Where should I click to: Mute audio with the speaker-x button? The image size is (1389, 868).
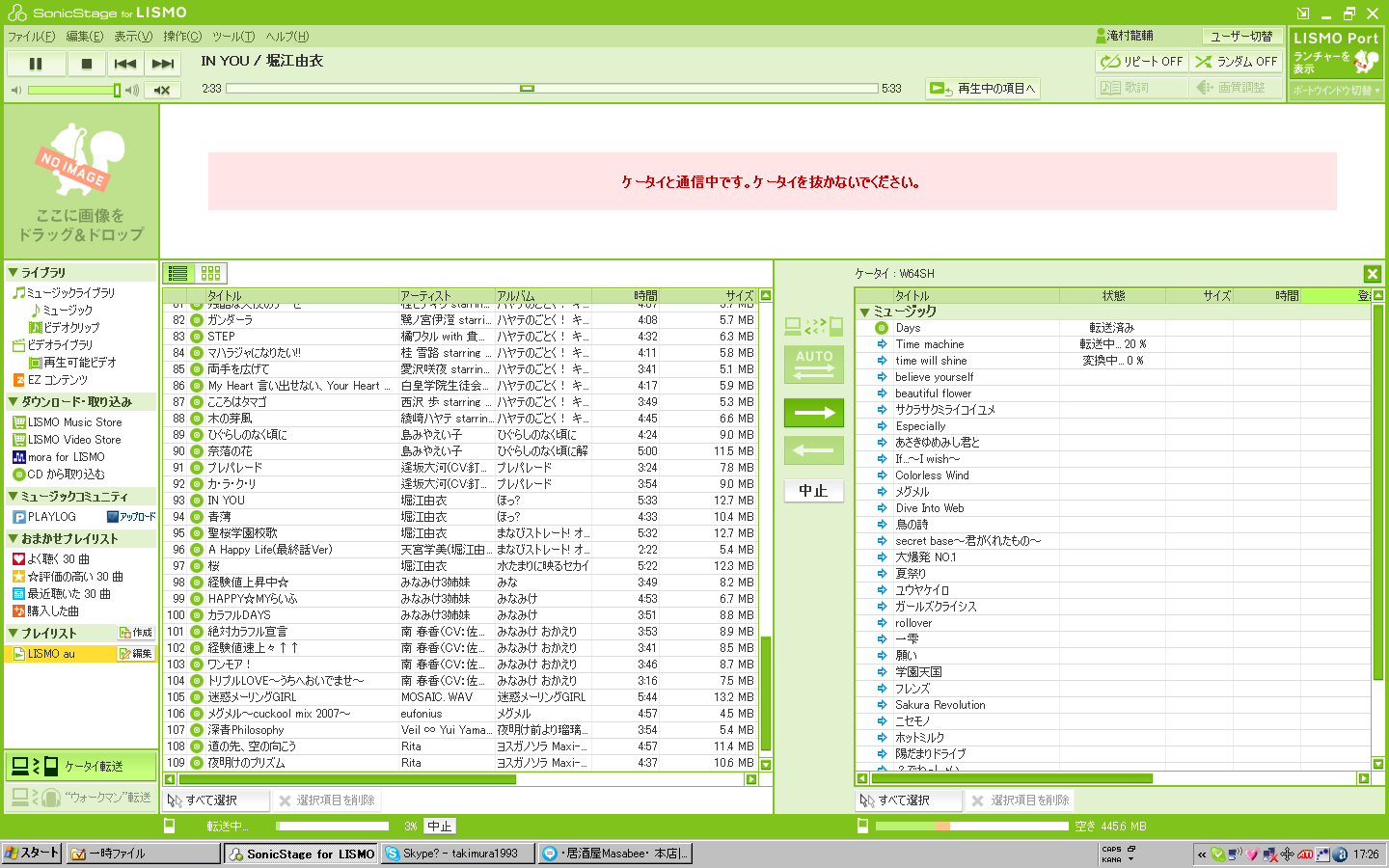tap(162, 90)
